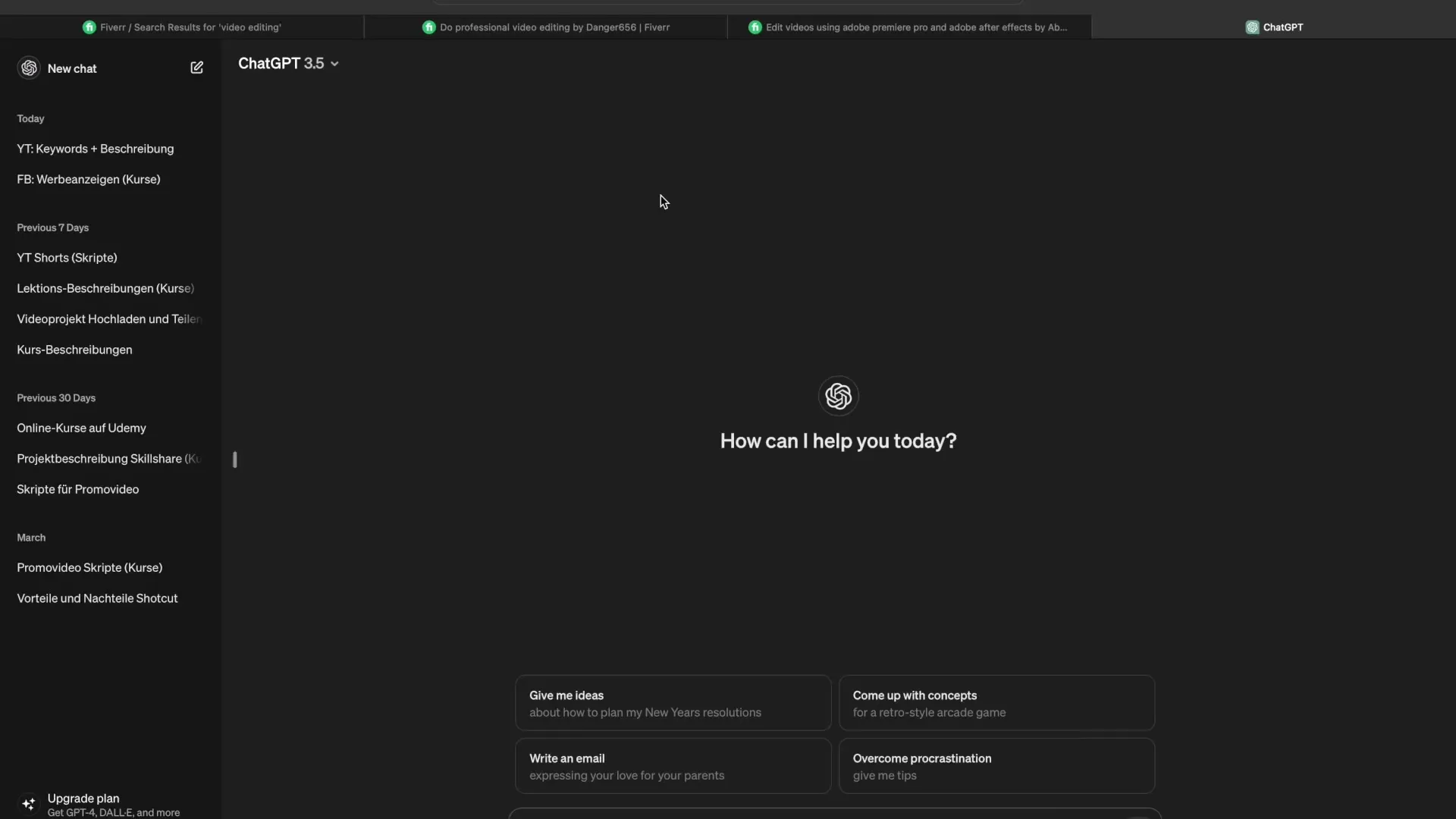
Task: Open the ChatGPT 3.5 model dropdown
Action: coord(288,64)
